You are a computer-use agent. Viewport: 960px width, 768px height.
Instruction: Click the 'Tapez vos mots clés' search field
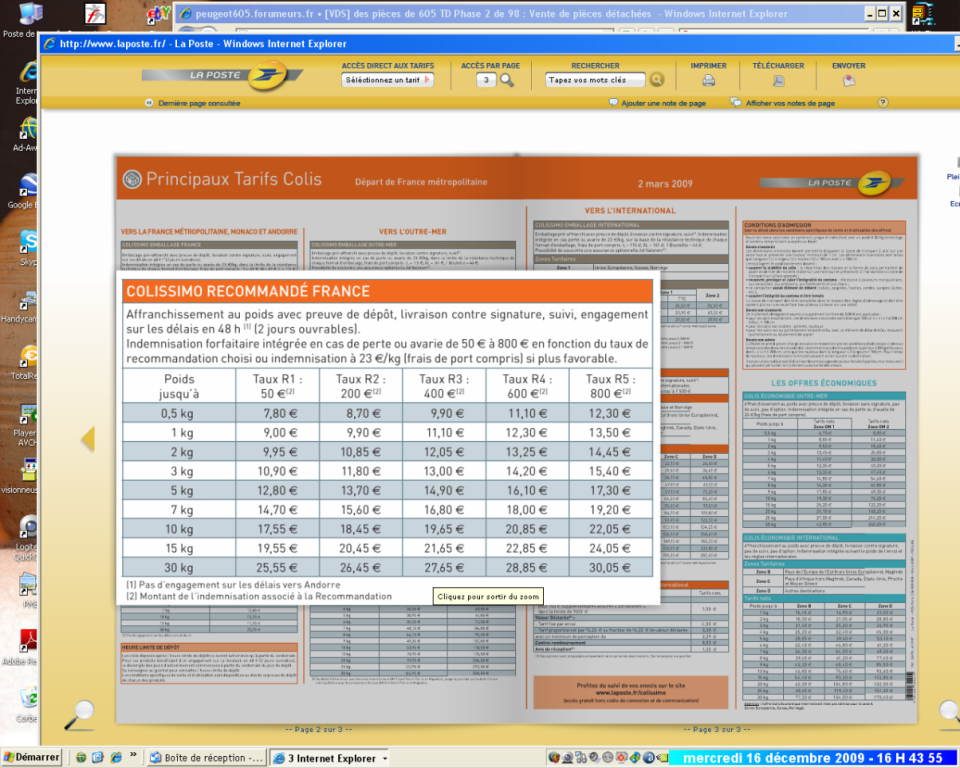coord(594,80)
